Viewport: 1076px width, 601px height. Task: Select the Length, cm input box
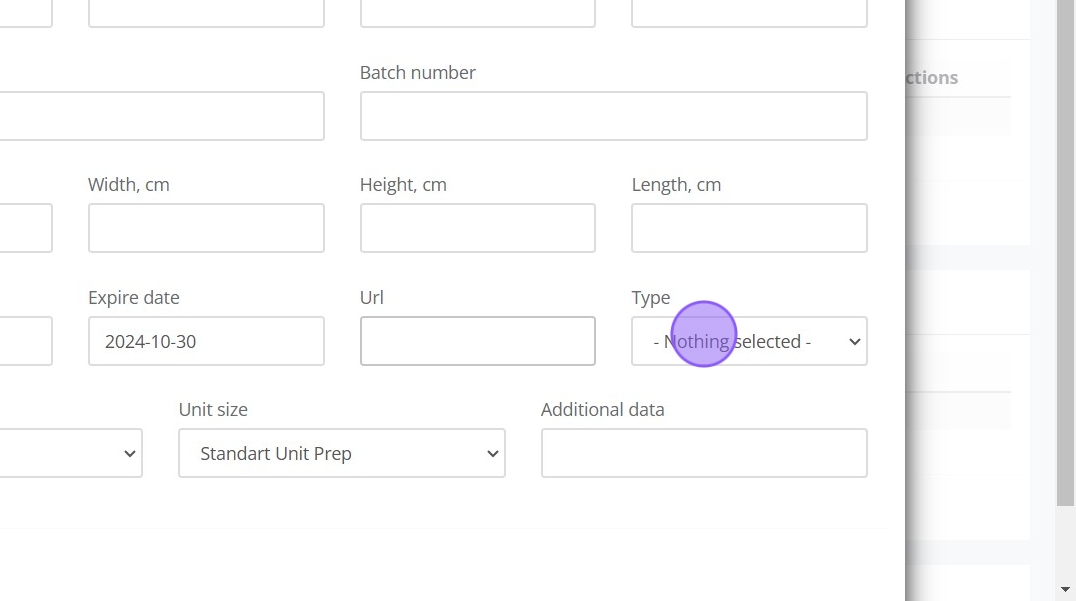tap(749, 228)
